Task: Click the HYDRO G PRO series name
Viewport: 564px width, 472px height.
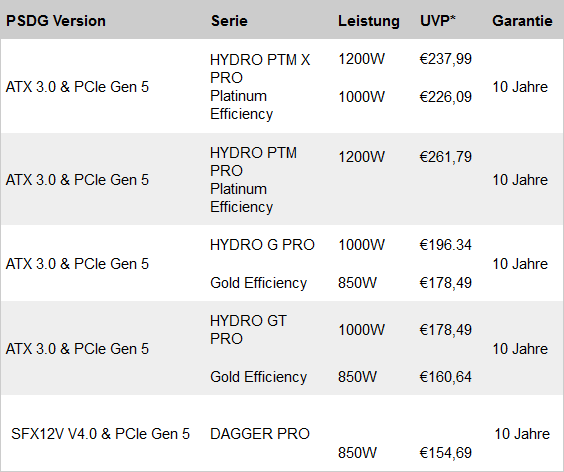Action: 262,245
